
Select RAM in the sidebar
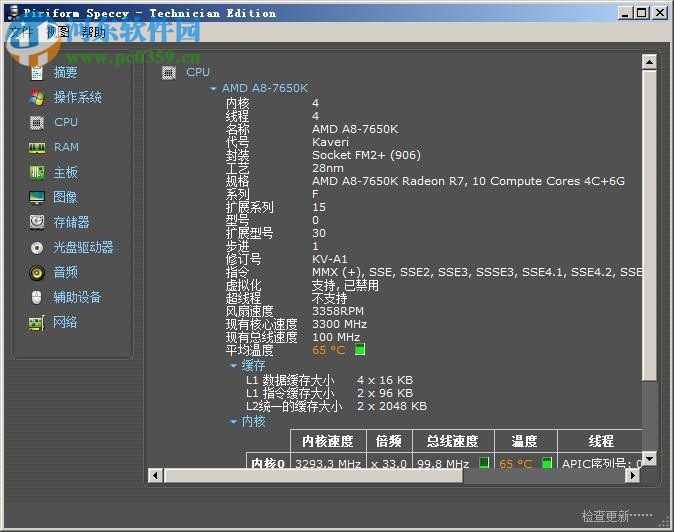pos(66,147)
